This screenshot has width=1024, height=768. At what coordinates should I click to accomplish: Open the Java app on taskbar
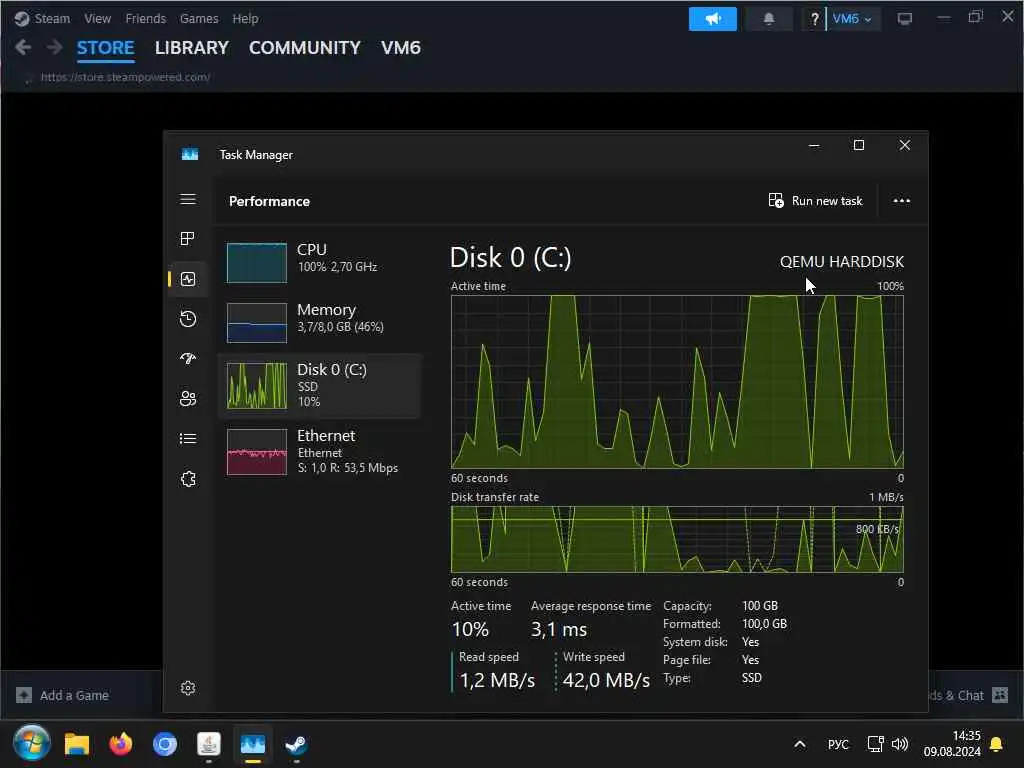[x=209, y=744]
